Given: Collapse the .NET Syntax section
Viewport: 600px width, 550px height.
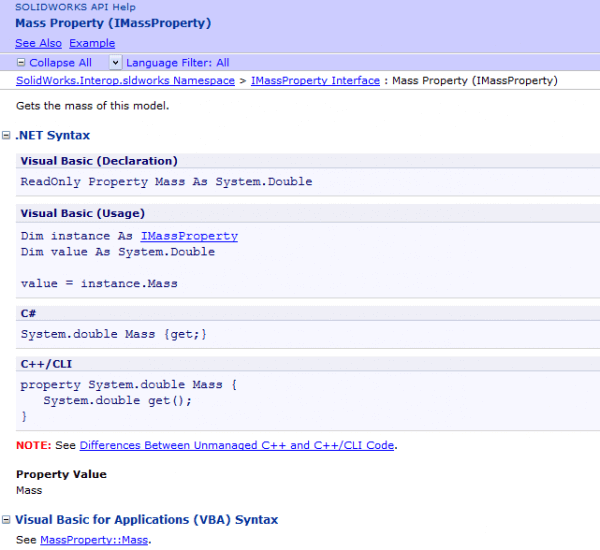Looking at the screenshot, I should [x=6, y=135].
